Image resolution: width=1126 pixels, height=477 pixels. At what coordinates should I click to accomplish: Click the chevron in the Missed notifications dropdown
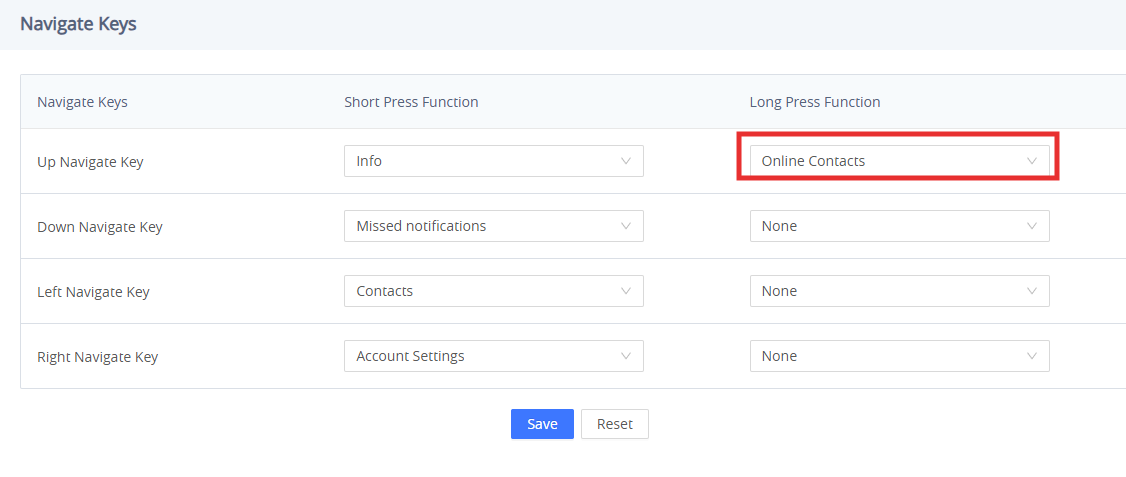625,226
